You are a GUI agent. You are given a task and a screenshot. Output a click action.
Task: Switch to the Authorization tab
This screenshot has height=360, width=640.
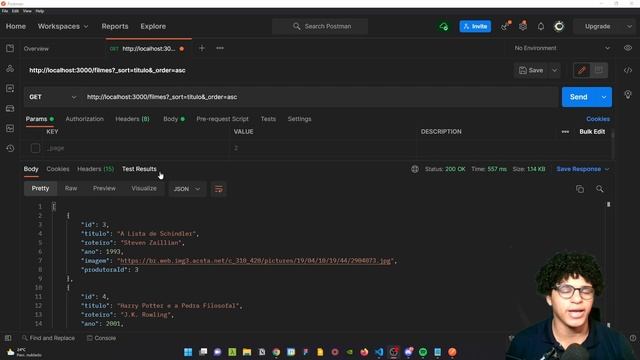pos(84,119)
